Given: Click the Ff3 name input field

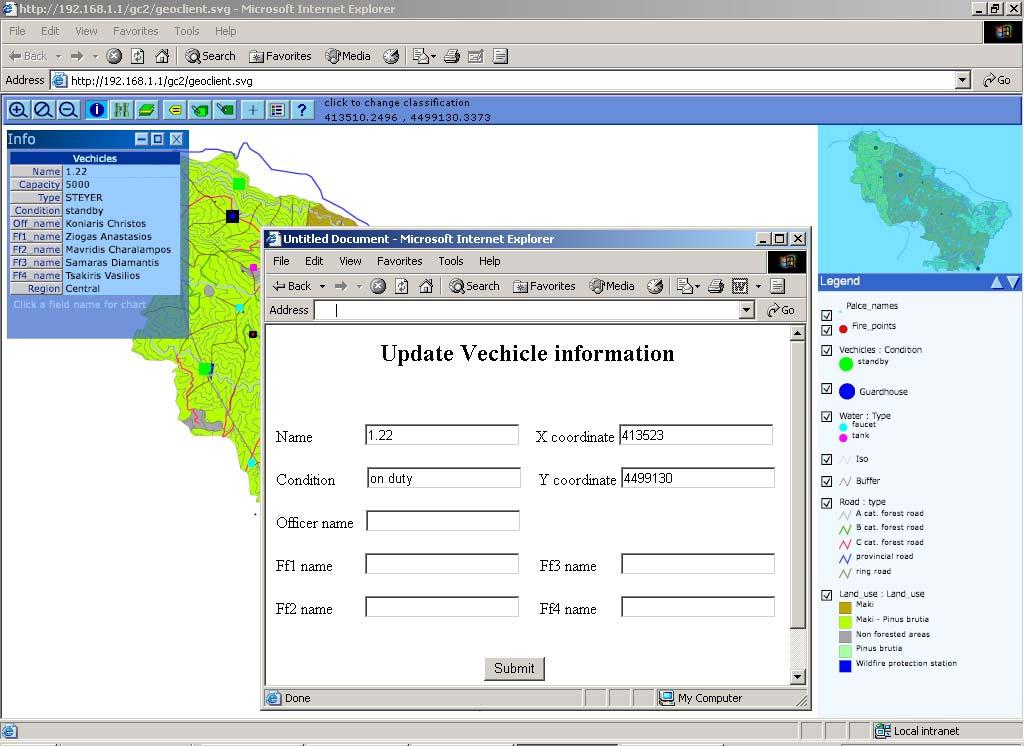Looking at the screenshot, I should coord(698,564).
